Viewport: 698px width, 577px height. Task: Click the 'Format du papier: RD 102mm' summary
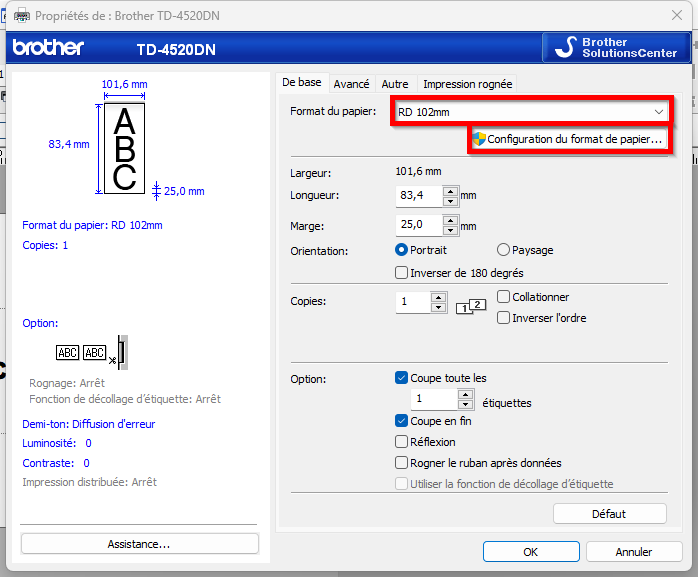coord(92,225)
